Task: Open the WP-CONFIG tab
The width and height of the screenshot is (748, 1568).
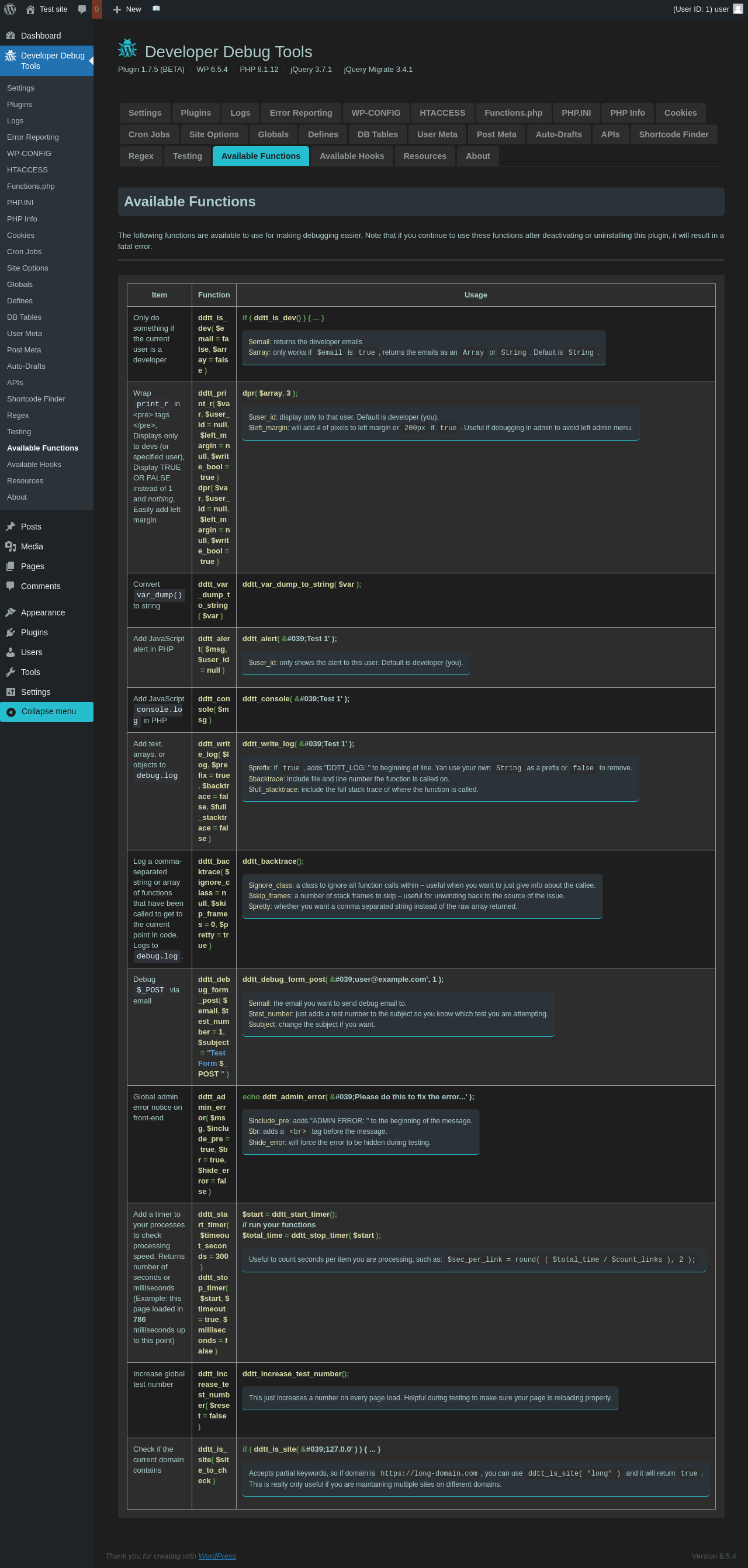Action: 376,113
